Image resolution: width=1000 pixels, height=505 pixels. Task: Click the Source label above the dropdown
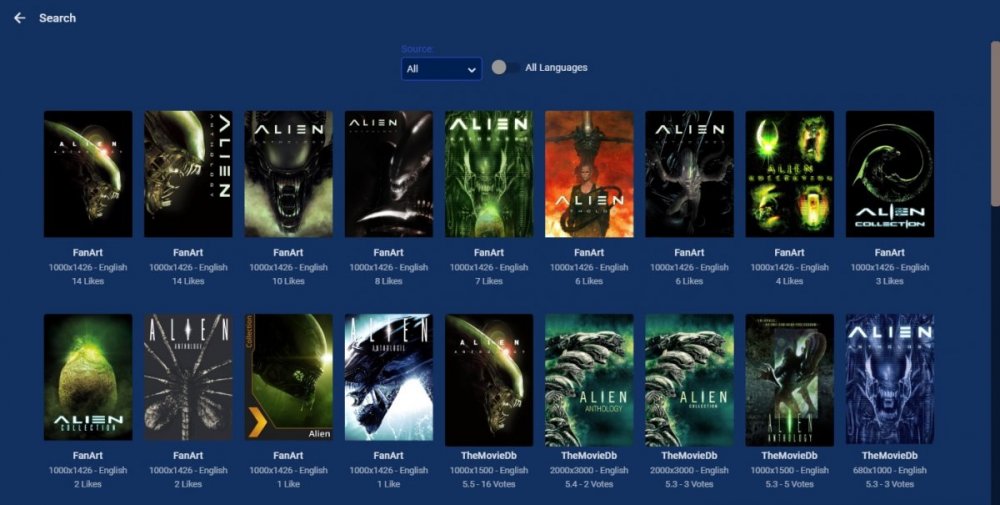tap(417, 49)
